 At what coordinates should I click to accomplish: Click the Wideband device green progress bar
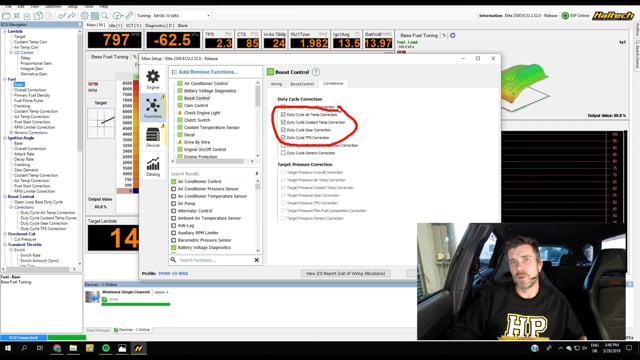pyautogui.click(x=136, y=304)
